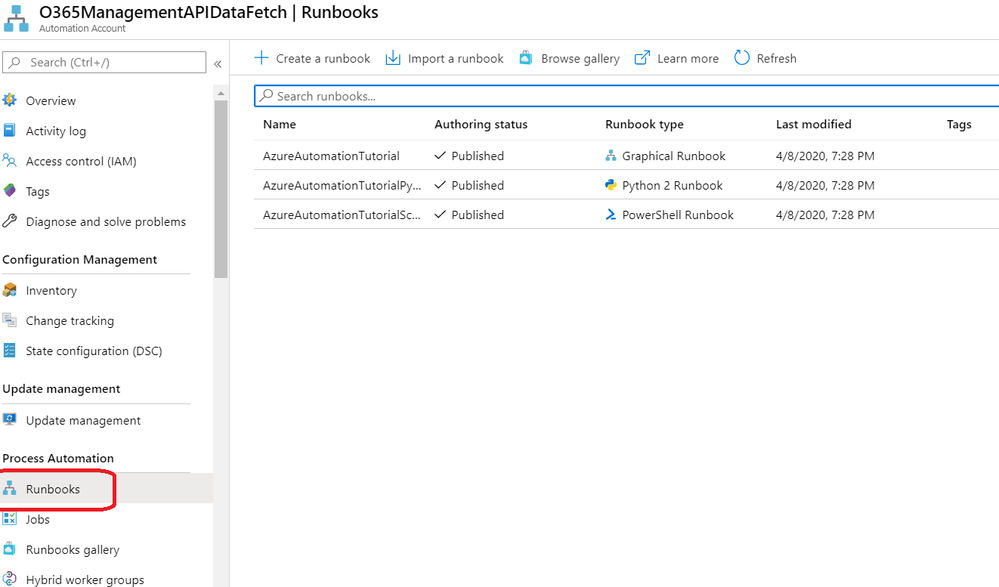Viewport: 999px width, 587px height.
Task: Open Runbooks gallery menu item
Action: (x=73, y=549)
